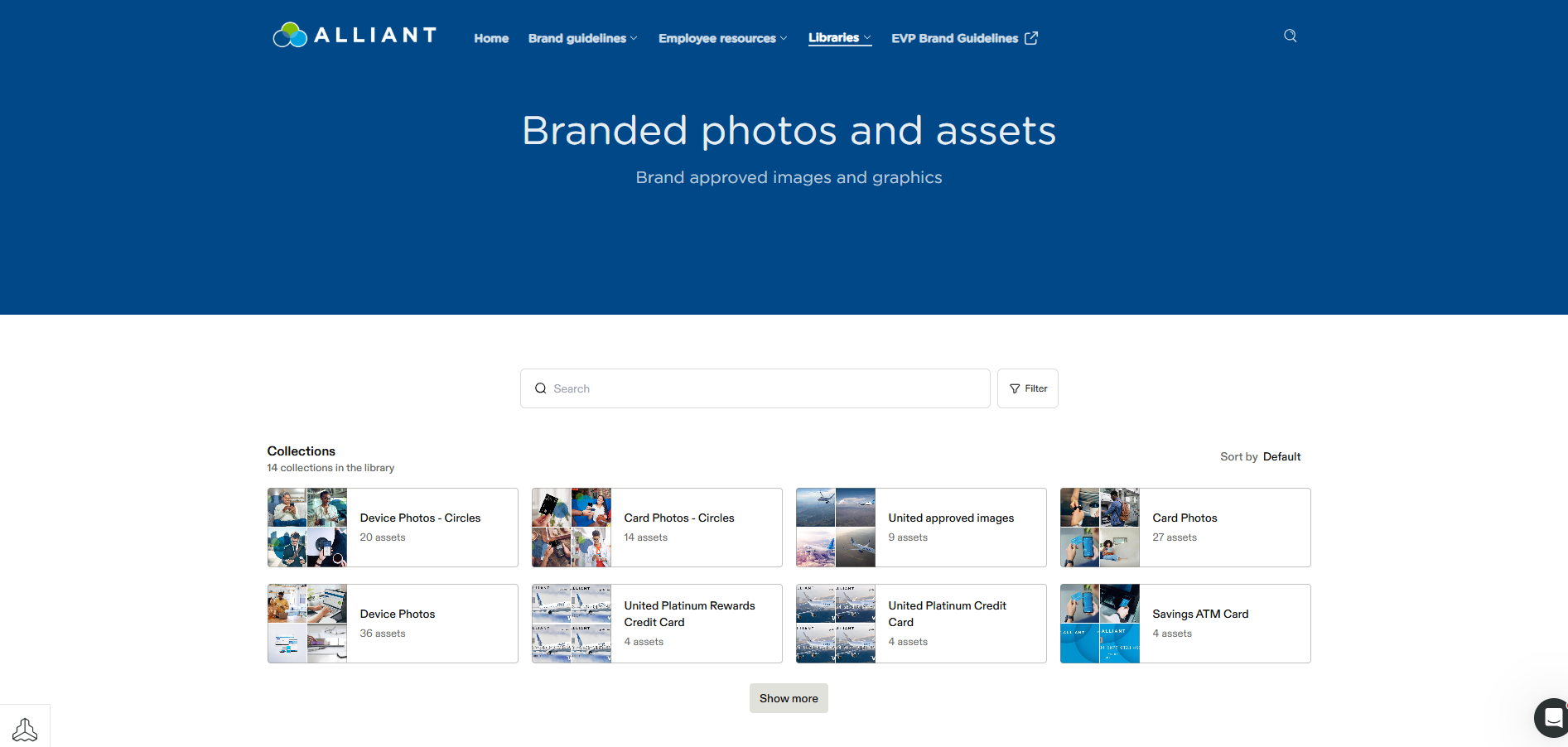Focus the library Search input field
Viewport: 1568px width, 747px height.
tap(755, 388)
